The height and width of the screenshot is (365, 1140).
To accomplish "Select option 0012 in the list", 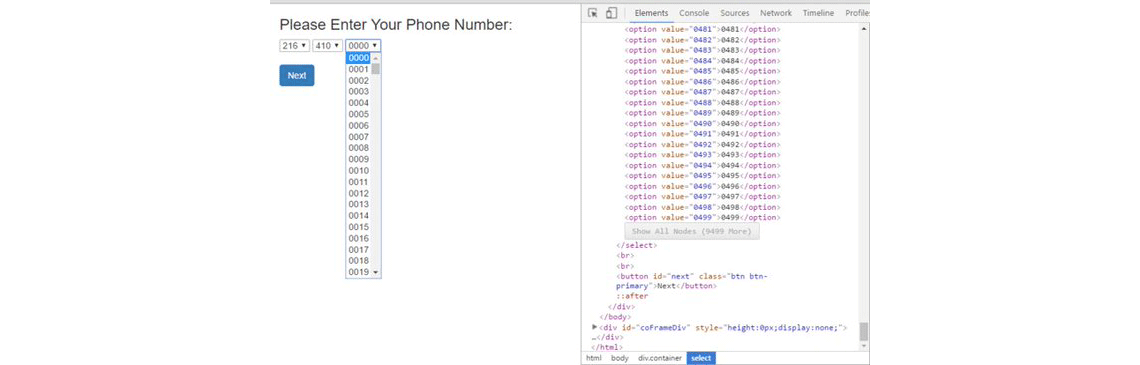I will 358,193.
